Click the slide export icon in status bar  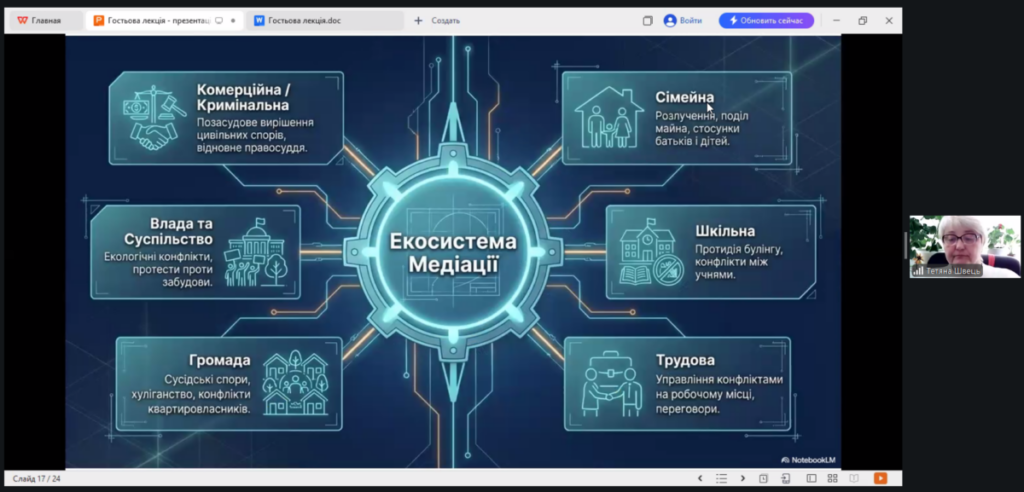786,478
